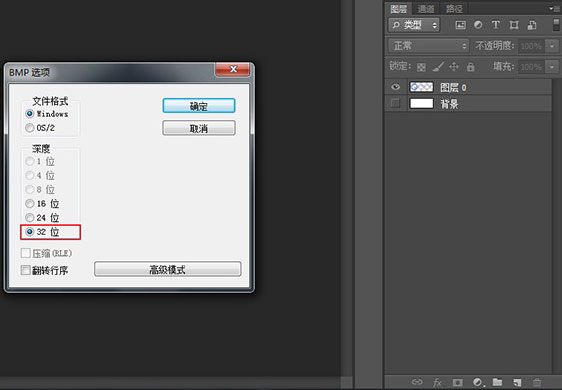562x390 pixels.
Task: Select the OS/2 file format option
Action: [40, 128]
